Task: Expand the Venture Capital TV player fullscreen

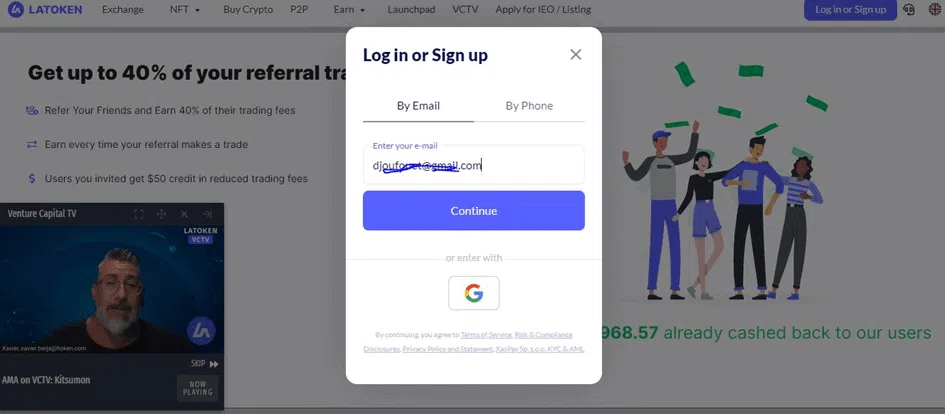Action: pyautogui.click(x=138, y=214)
